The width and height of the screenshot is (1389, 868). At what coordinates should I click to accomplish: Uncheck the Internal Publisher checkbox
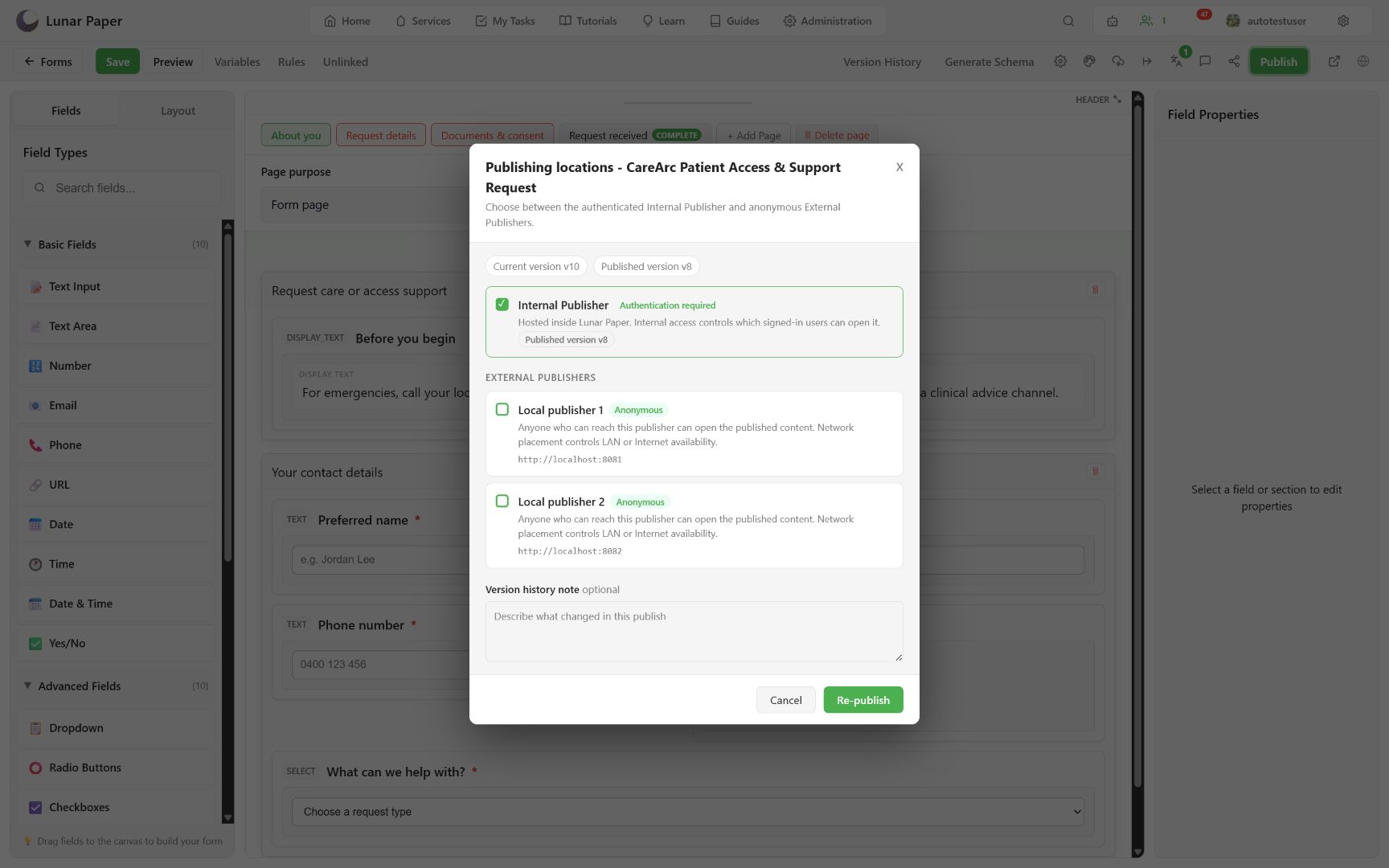click(x=502, y=305)
